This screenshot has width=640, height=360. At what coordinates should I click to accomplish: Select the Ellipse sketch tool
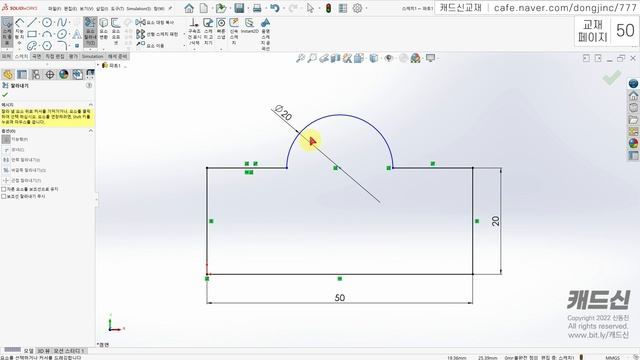coord(62,34)
